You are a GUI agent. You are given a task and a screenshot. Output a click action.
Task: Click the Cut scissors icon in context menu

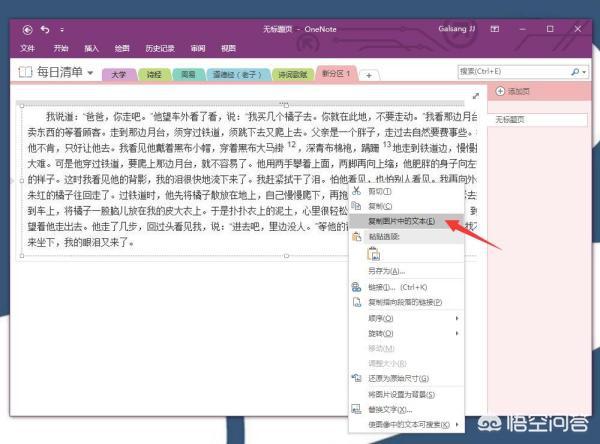(357, 191)
